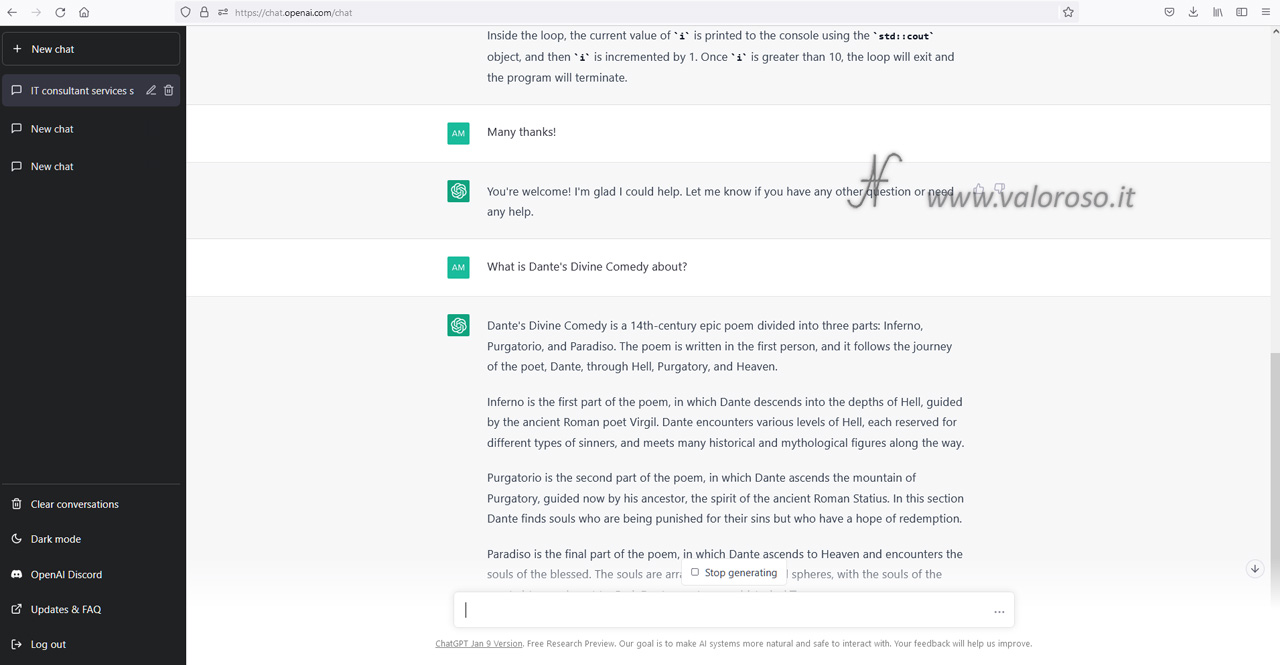Open the IT consultant services conversation
1280x665 pixels.
82,90
